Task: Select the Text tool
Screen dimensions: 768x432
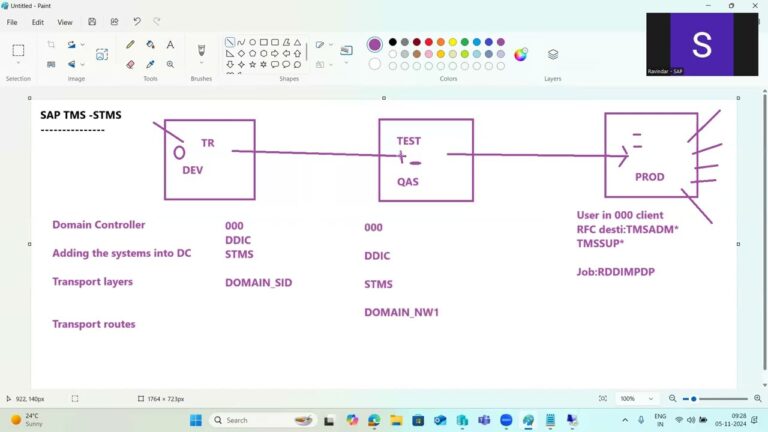Action: coord(170,45)
